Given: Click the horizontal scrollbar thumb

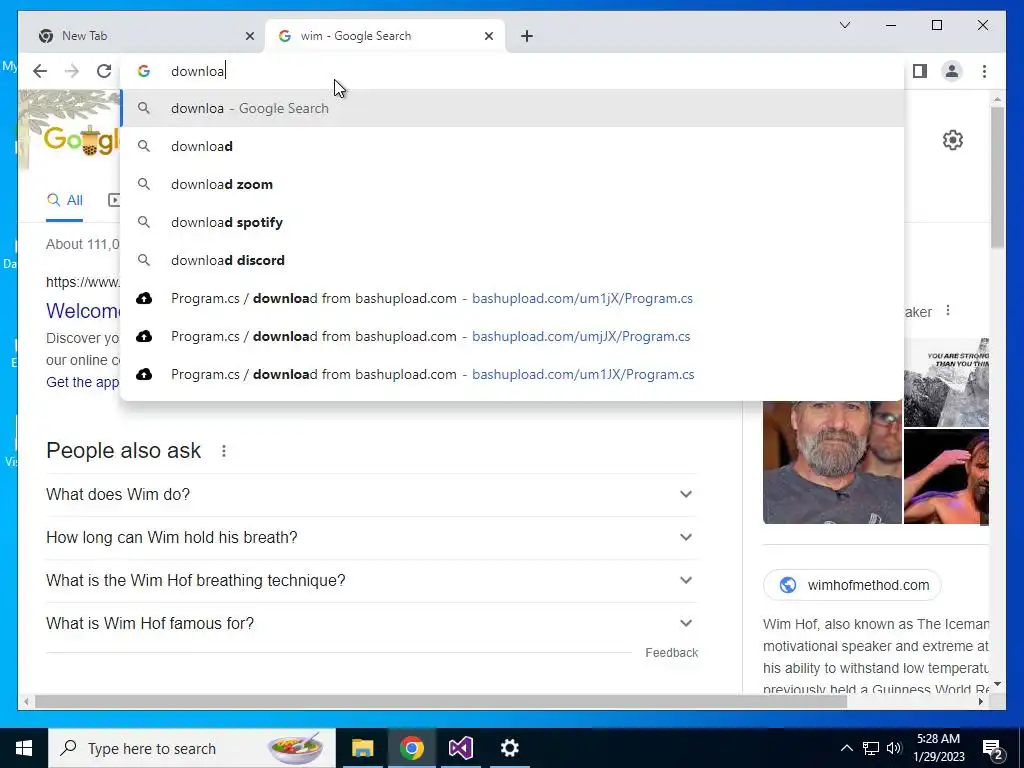Looking at the screenshot, I should 441,701.
